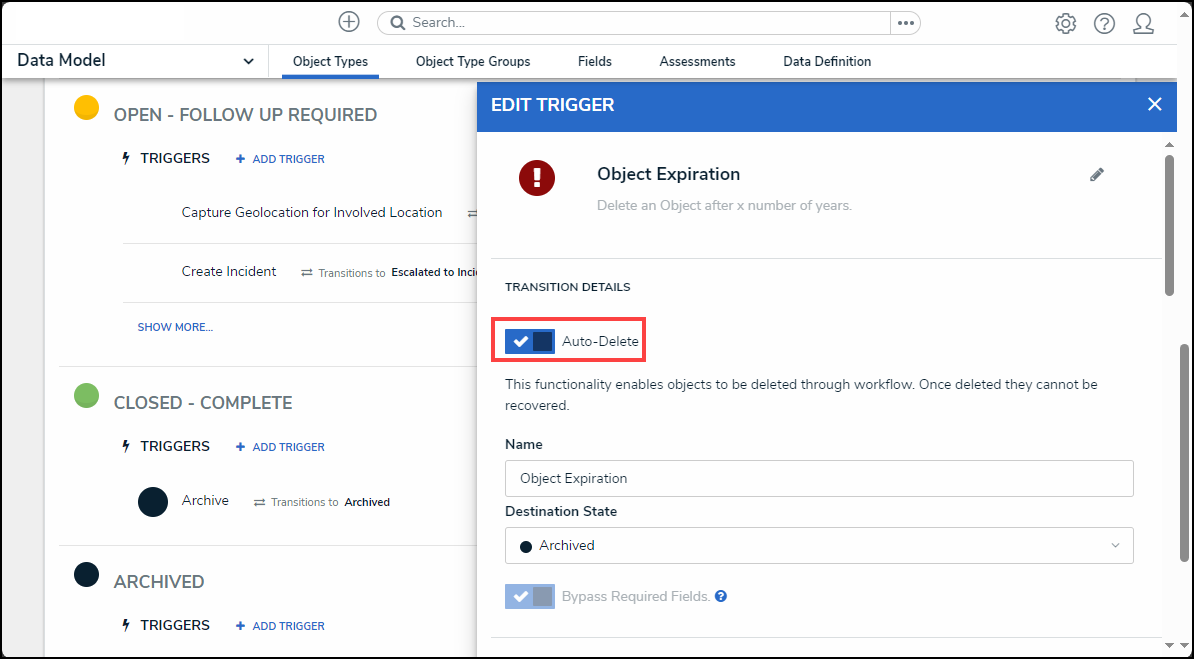Open the help question mark icon
The height and width of the screenshot is (659, 1194).
point(1104,24)
